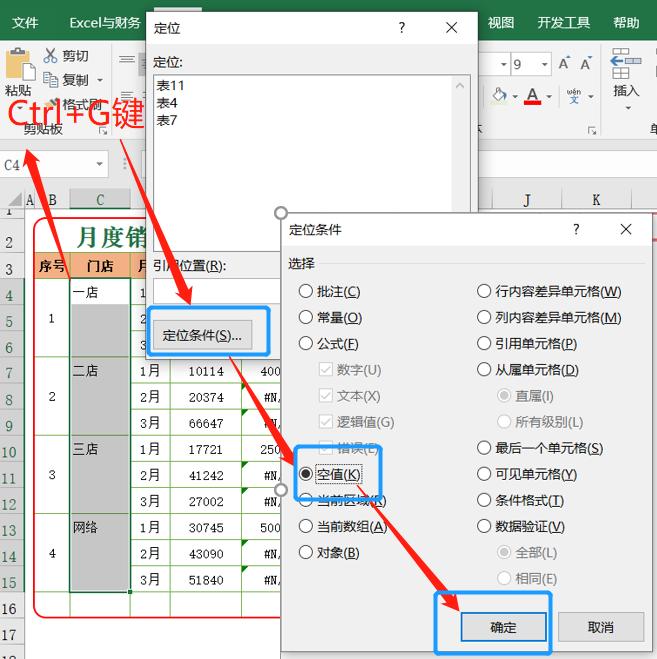Select 表4 in the 定位 list
Viewport: 657px width, 659px height.
[x=167, y=103]
